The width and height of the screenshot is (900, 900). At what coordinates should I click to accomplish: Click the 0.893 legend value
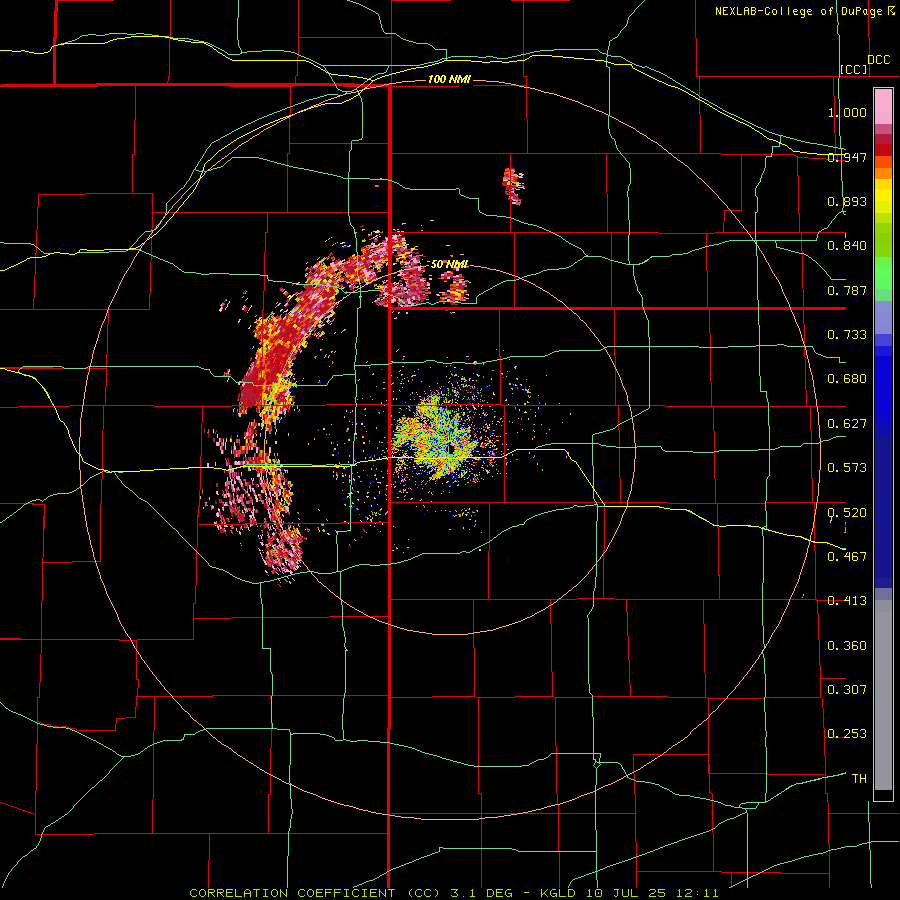tap(847, 201)
